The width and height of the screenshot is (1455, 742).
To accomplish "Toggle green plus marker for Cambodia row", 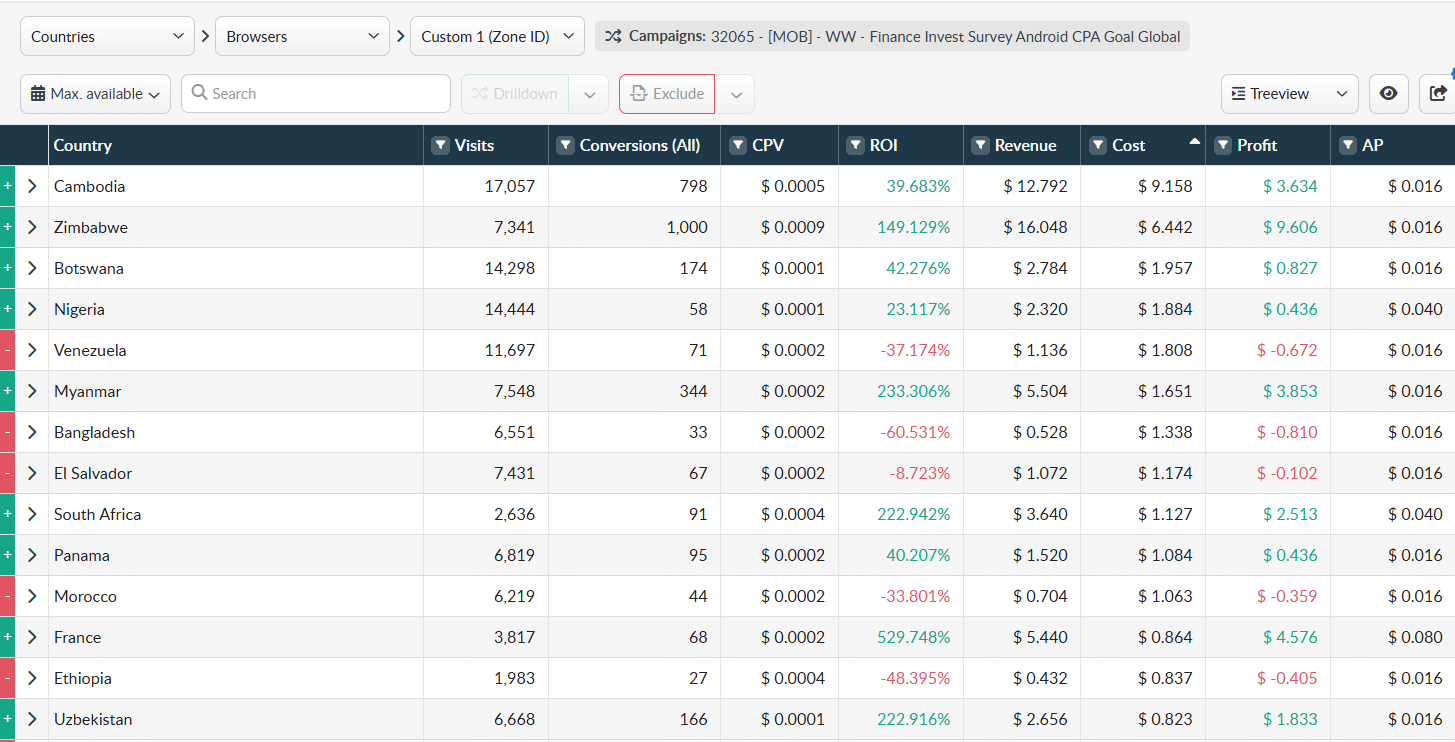I will (x=7, y=186).
